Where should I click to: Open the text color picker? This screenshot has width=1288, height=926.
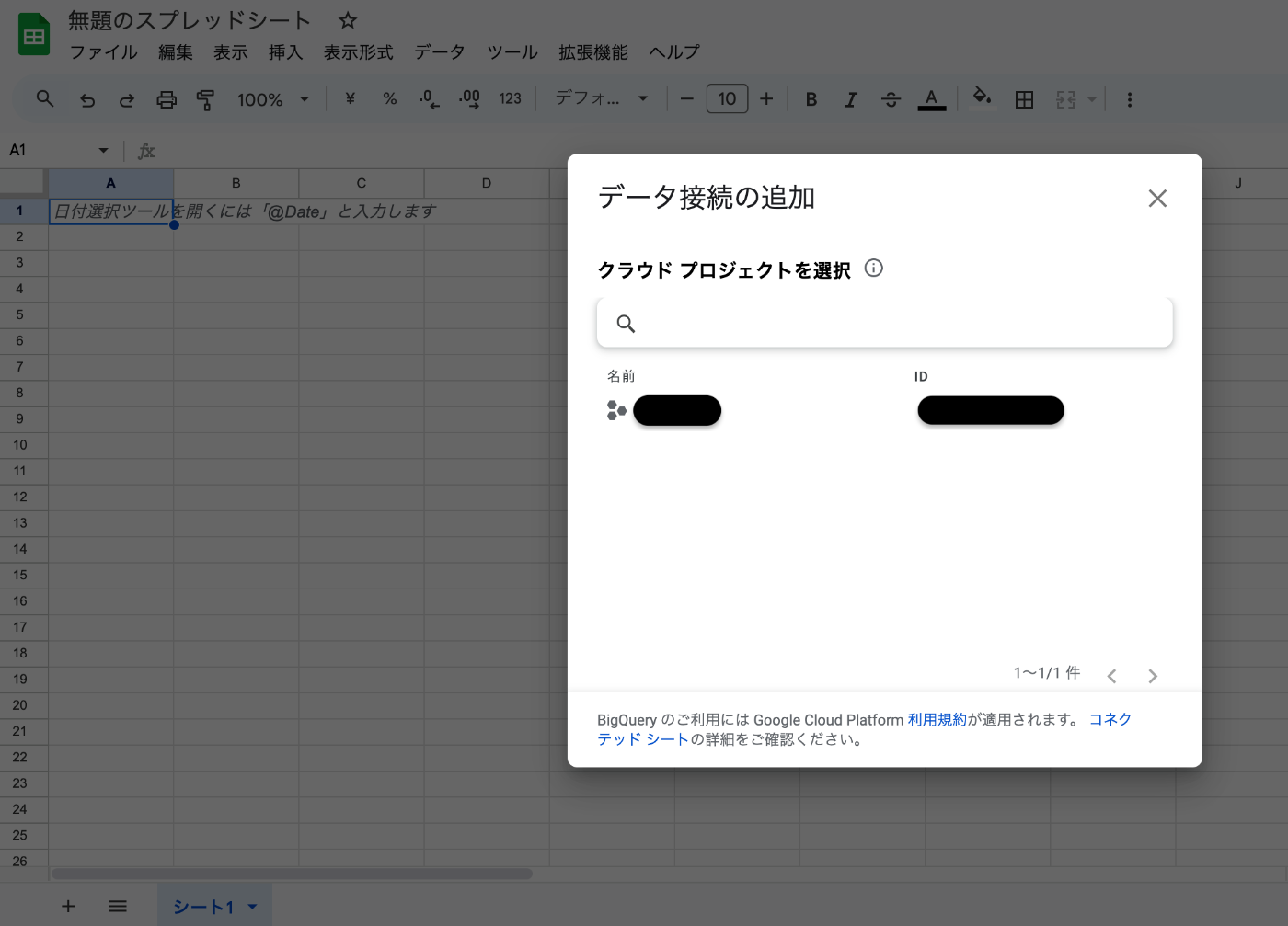tap(931, 98)
